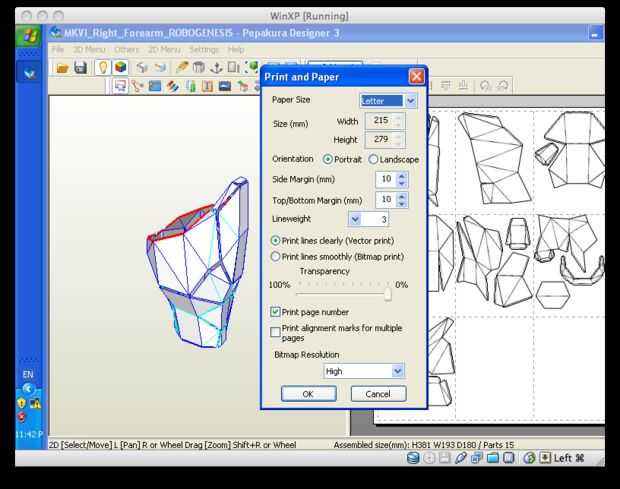Click the VirtualBox display status icon
This screenshot has width=620, height=489.
(508, 458)
